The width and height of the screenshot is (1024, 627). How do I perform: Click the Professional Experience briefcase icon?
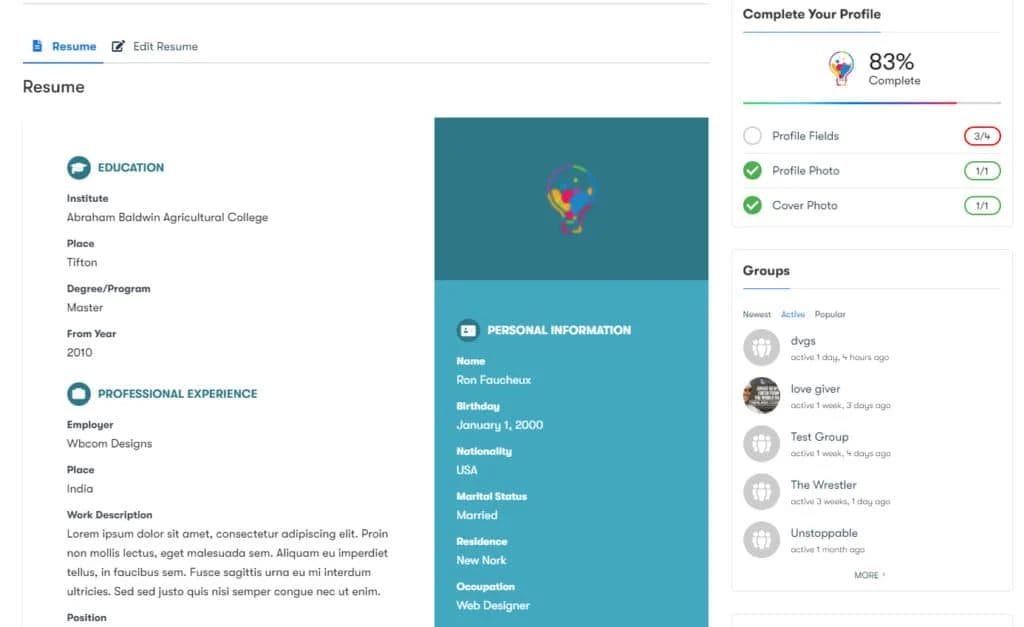pyautogui.click(x=78, y=394)
